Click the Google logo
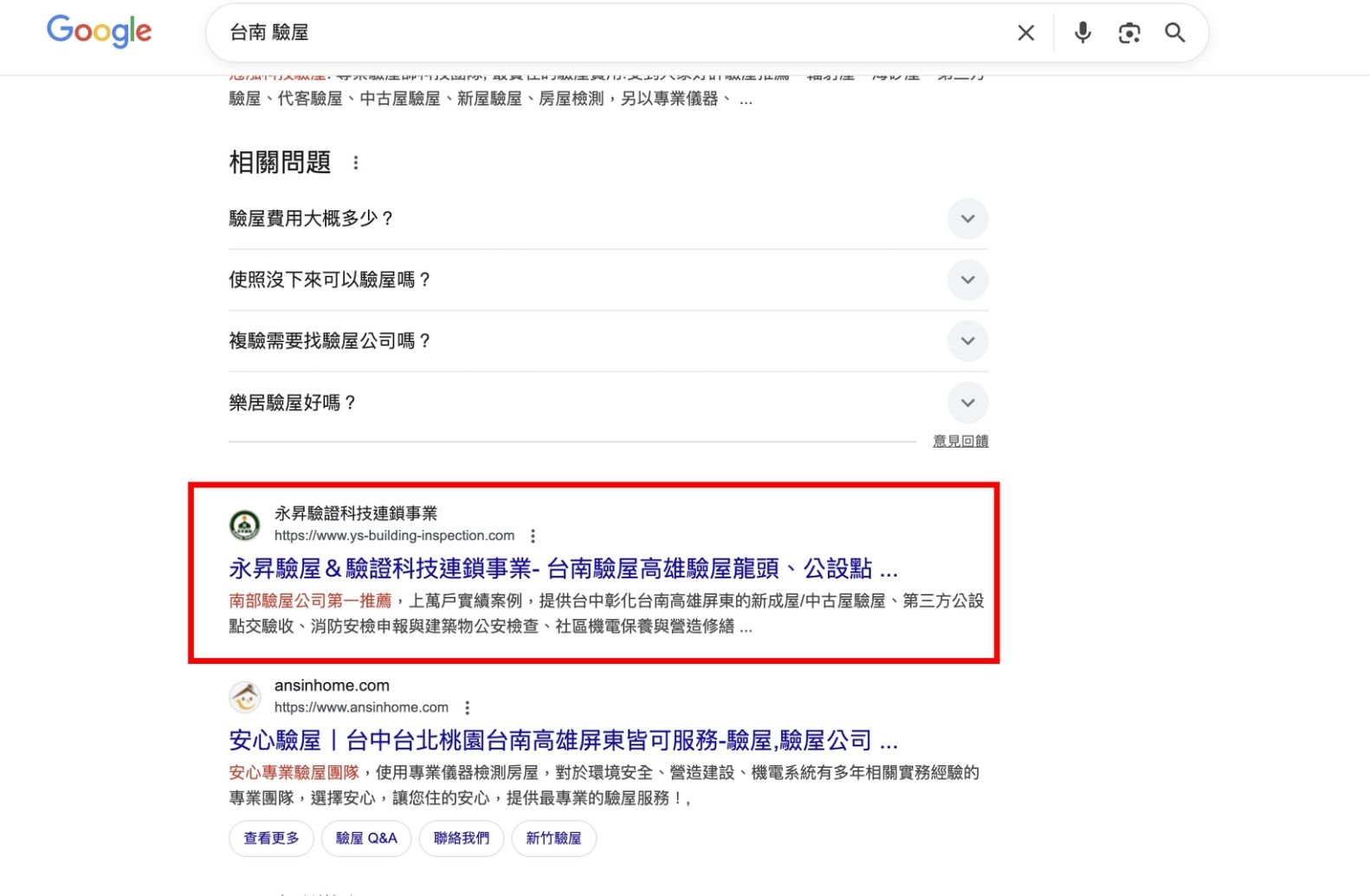The height and width of the screenshot is (896, 1370). click(x=99, y=32)
